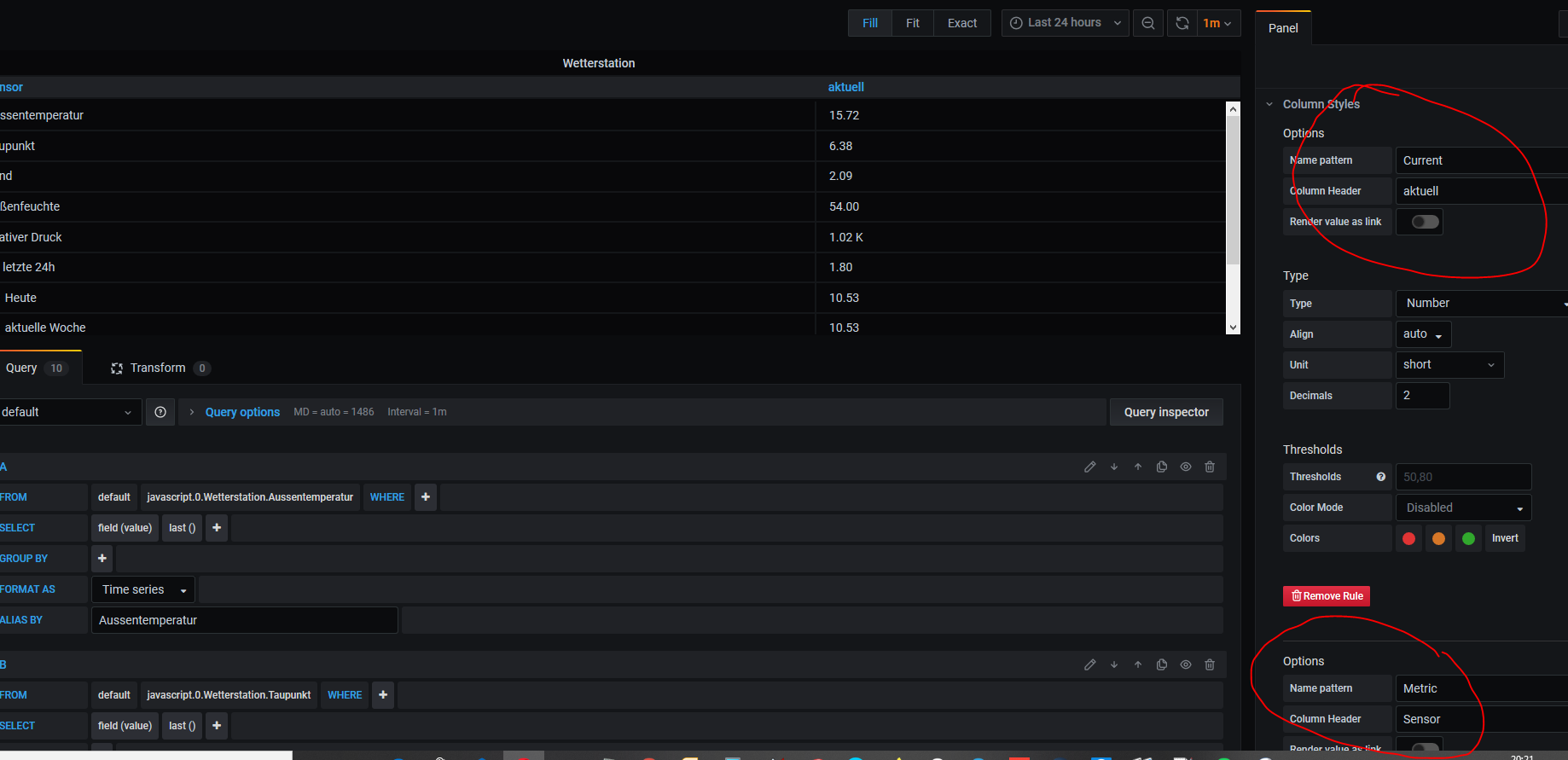Add WHERE condition plus in query B
This screenshot has width=1568, height=760.
pos(383,695)
